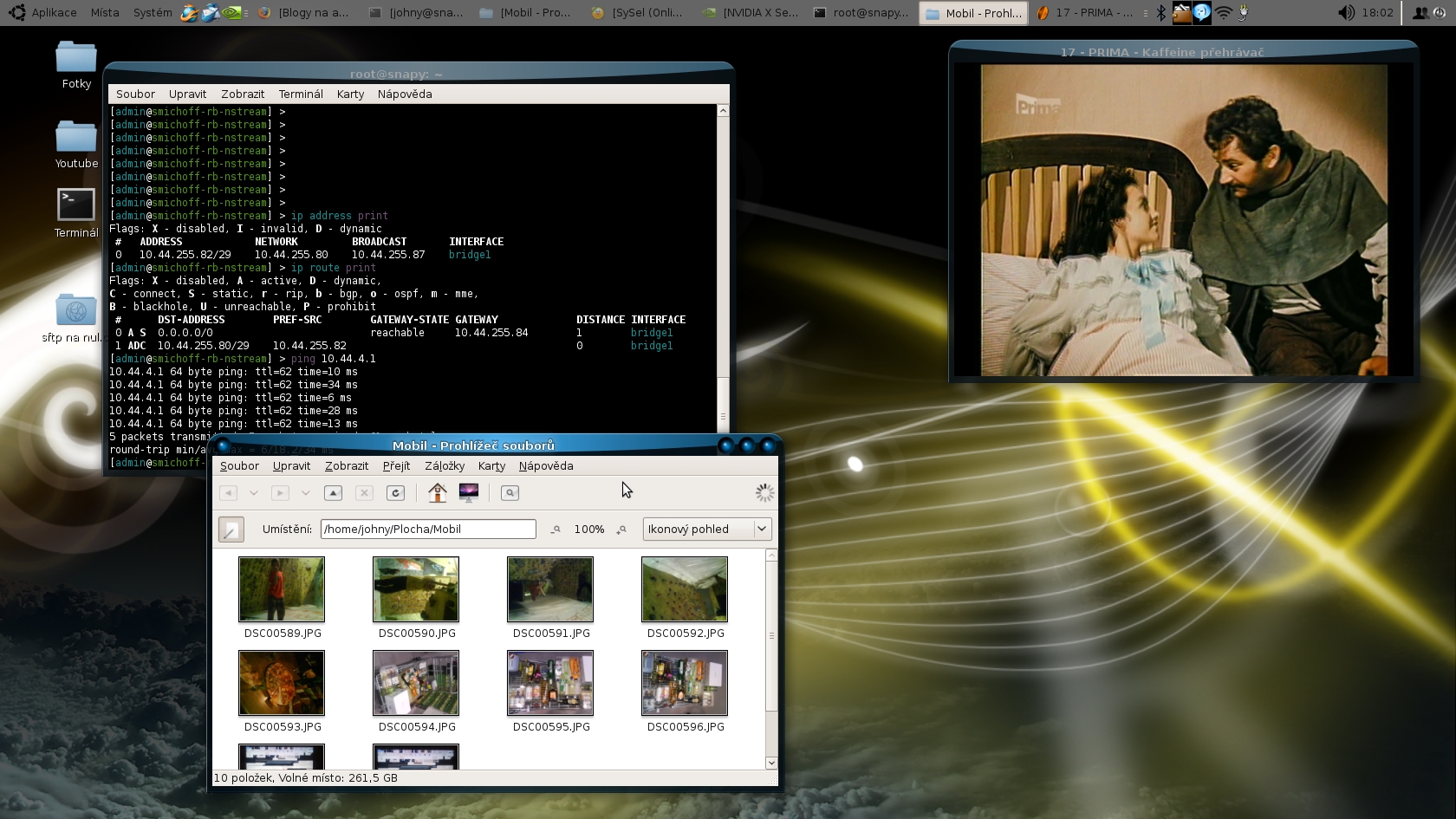This screenshot has height=819, width=1456.
Task: Click the chat messenger tray icon
Action: (x=1202, y=12)
